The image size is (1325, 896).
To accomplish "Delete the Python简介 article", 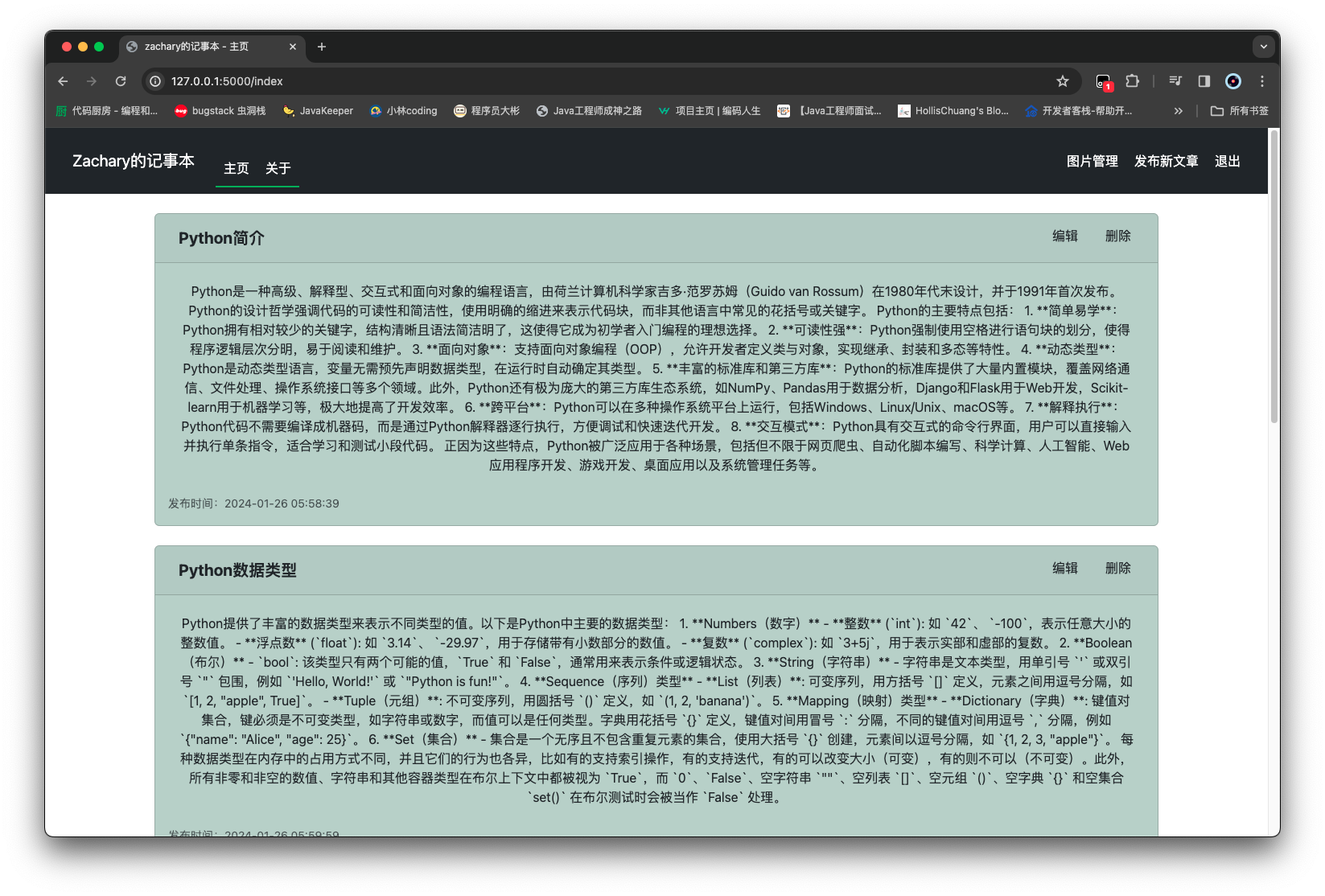I will pos(1118,236).
